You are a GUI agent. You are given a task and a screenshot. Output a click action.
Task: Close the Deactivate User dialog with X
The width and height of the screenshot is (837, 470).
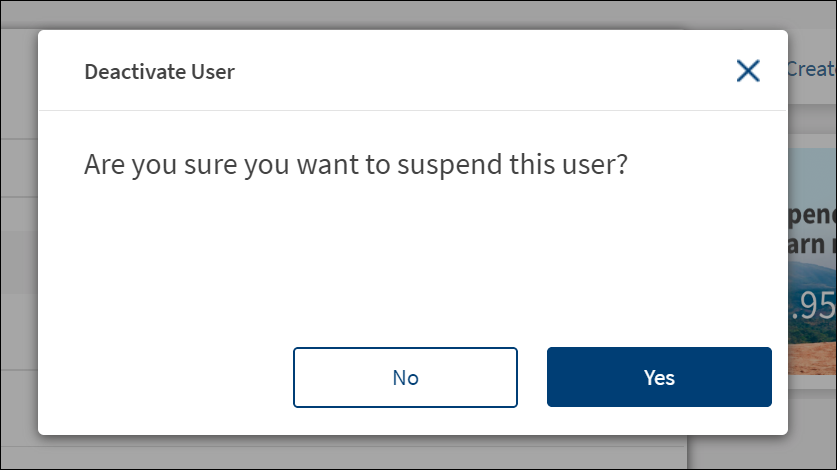click(x=748, y=70)
